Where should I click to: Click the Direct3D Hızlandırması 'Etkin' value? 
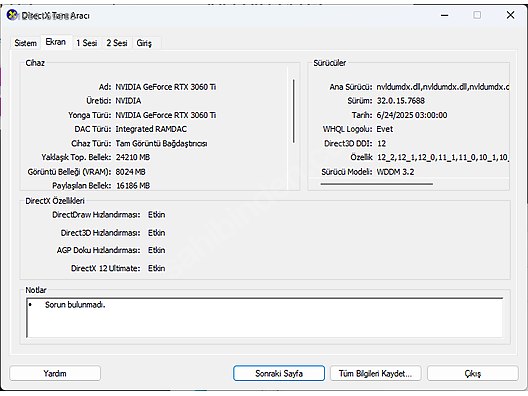click(x=157, y=233)
